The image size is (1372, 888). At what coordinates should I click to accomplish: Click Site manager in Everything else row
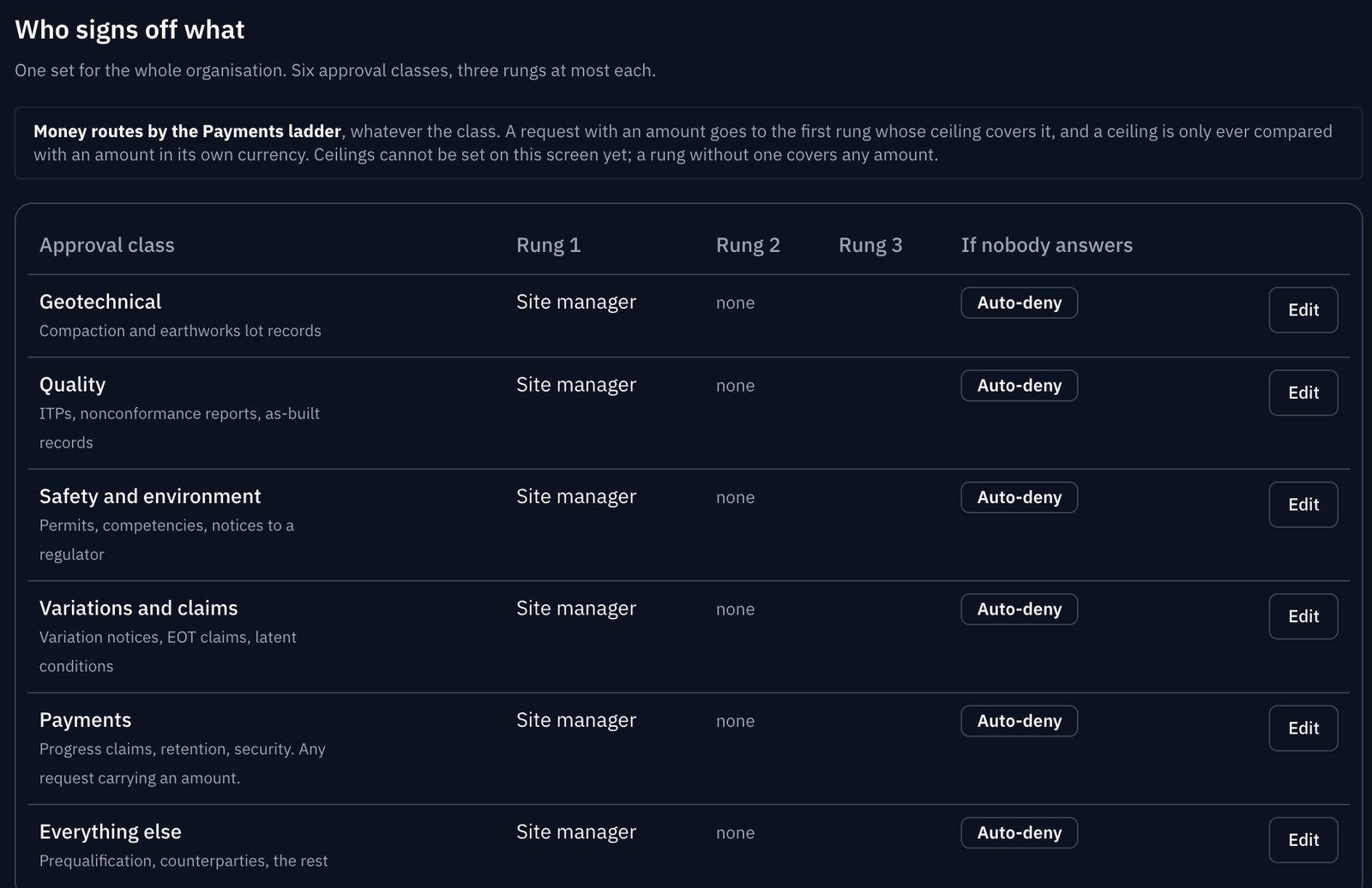click(576, 832)
